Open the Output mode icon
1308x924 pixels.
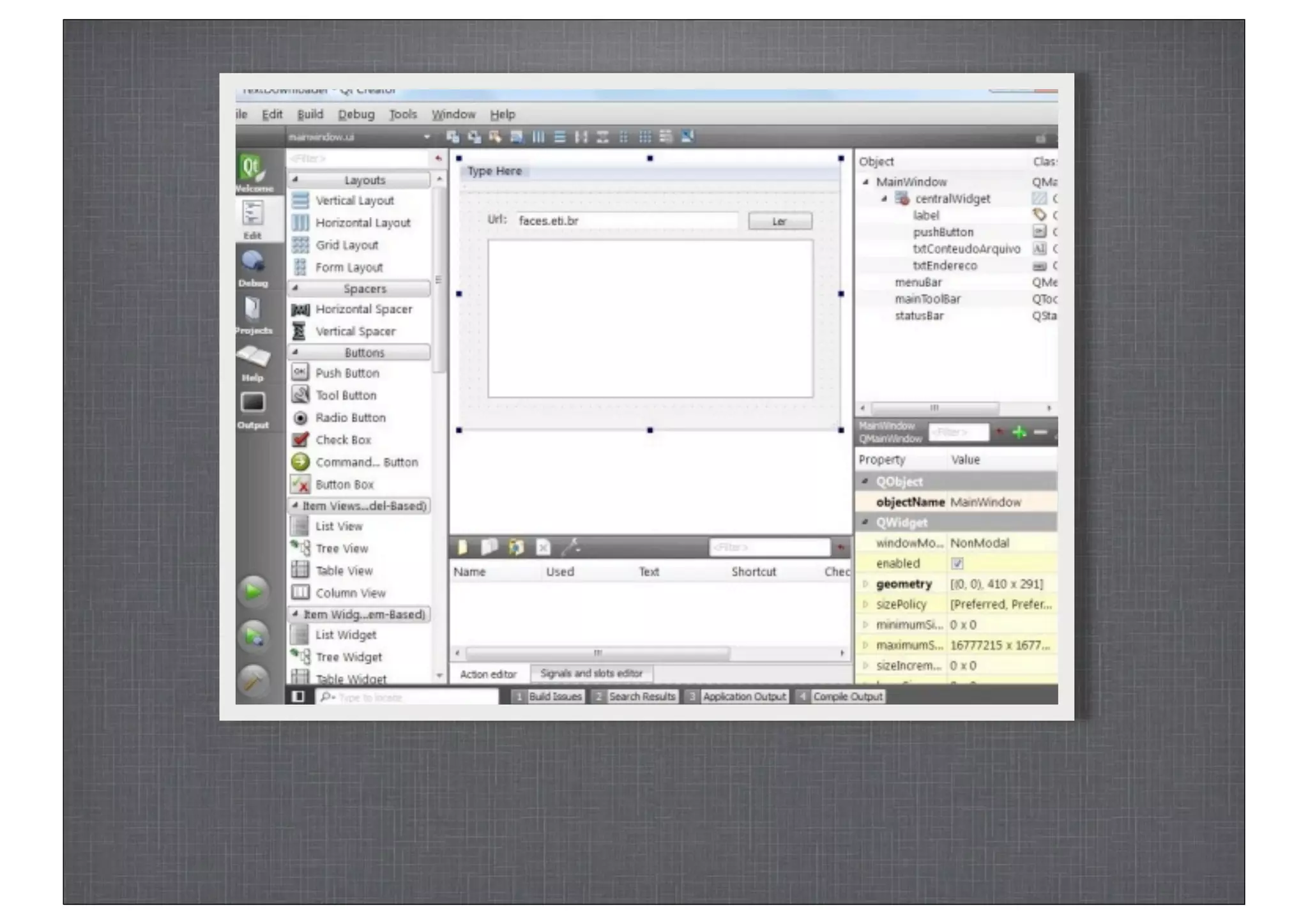point(253,407)
